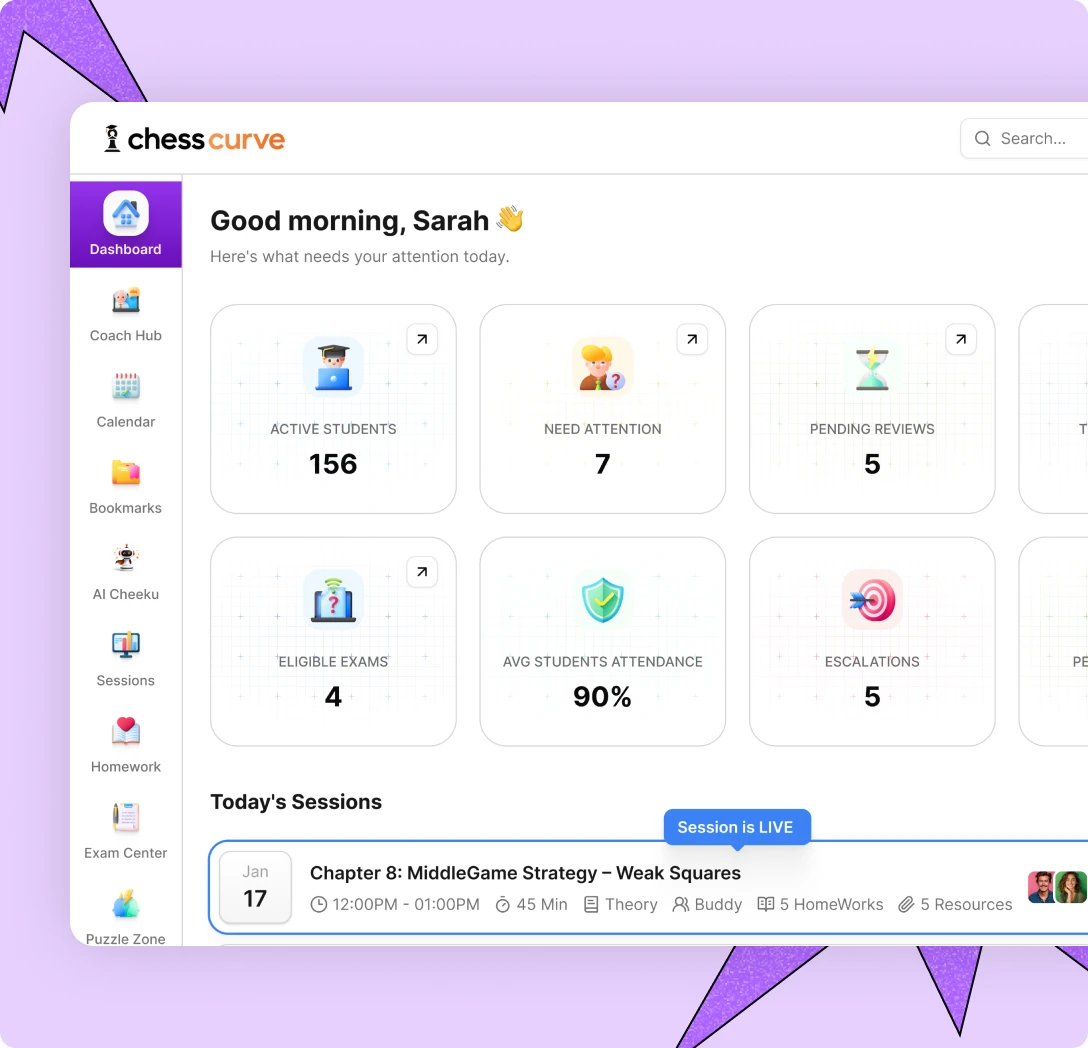
Task: Click the 45 Min duration label
Action: point(532,904)
